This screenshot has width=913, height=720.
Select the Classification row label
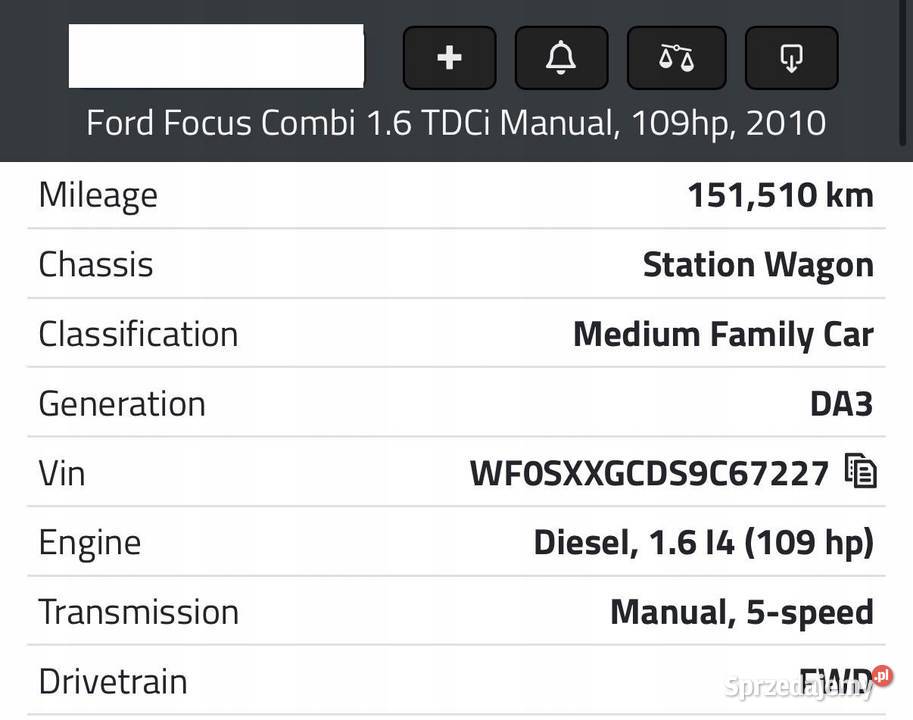pos(139,334)
